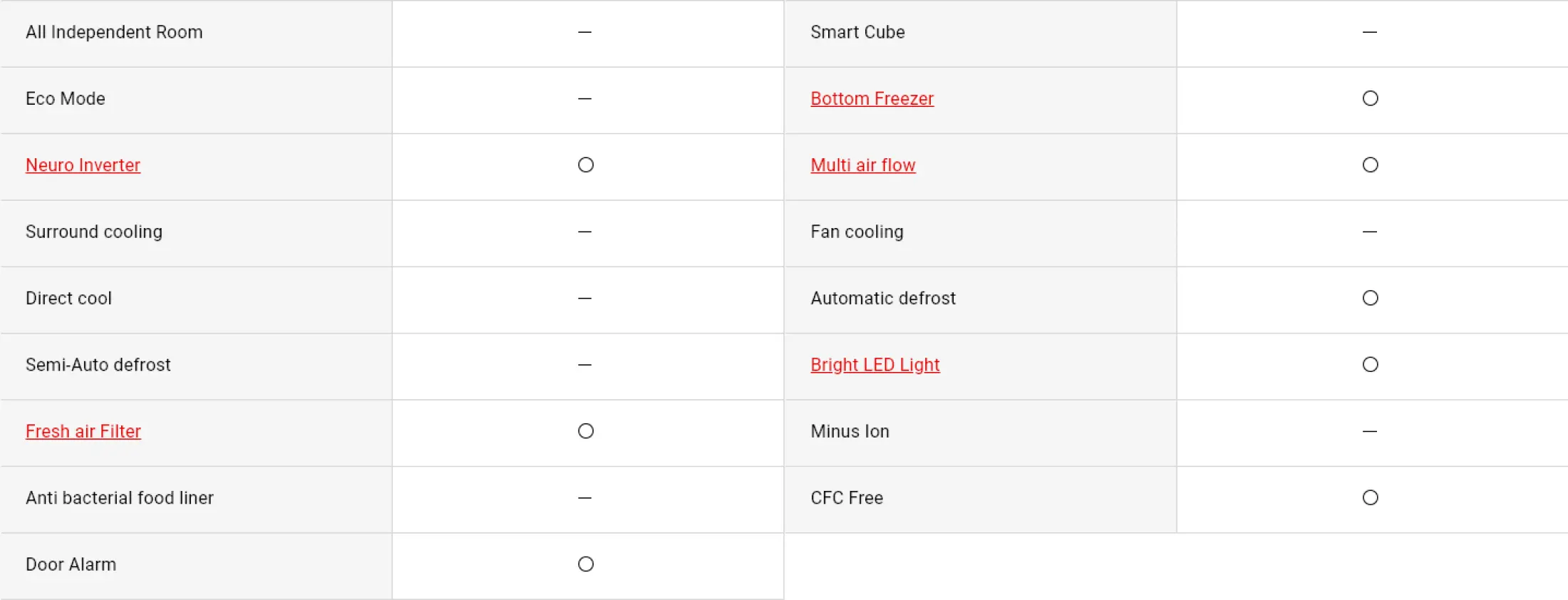Open the Fresh air Filter link
The image size is (1568, 600).
(x=83, y=432)
